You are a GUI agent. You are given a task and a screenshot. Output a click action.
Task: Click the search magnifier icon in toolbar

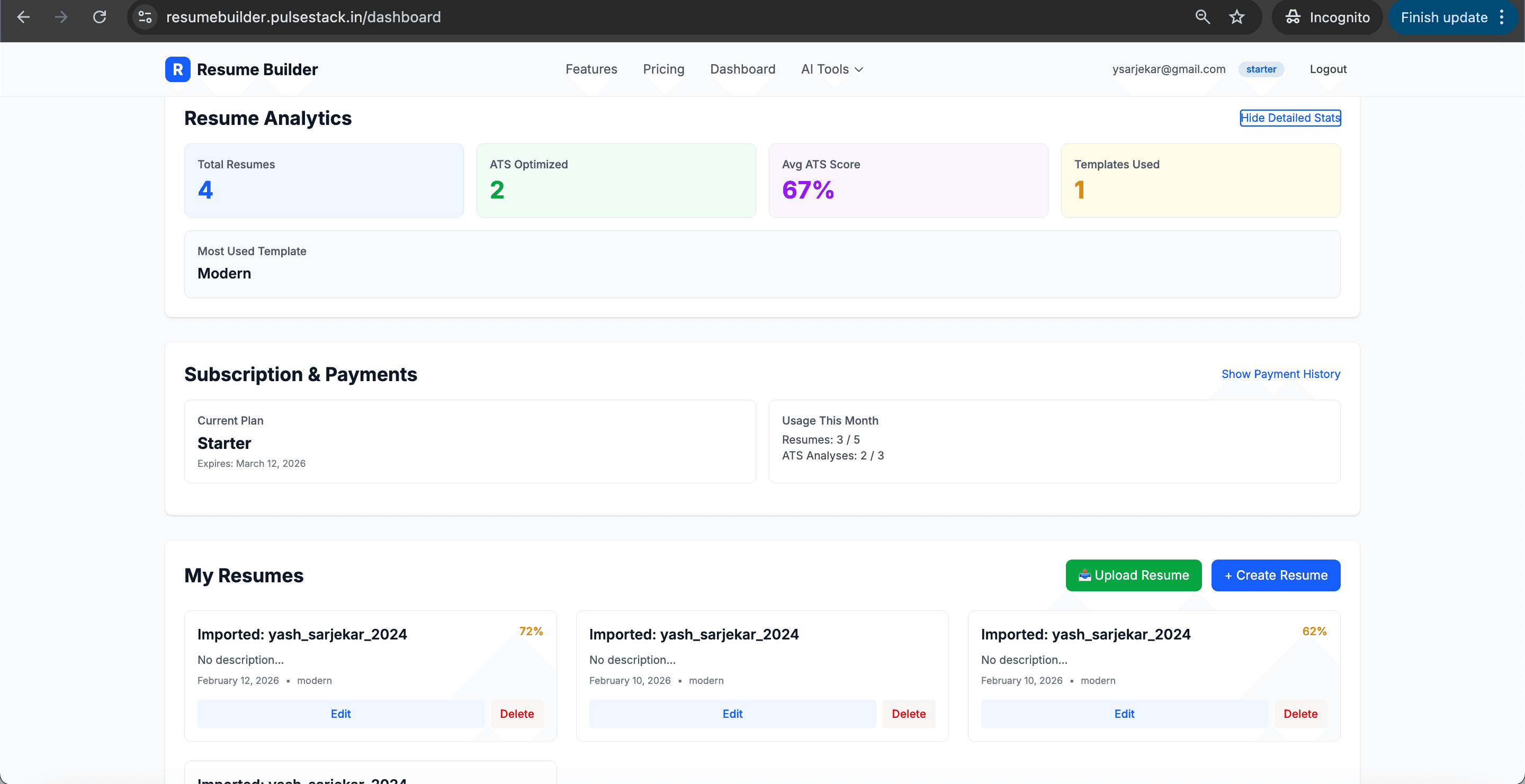pyautogui.click(x=1202, y=16)
